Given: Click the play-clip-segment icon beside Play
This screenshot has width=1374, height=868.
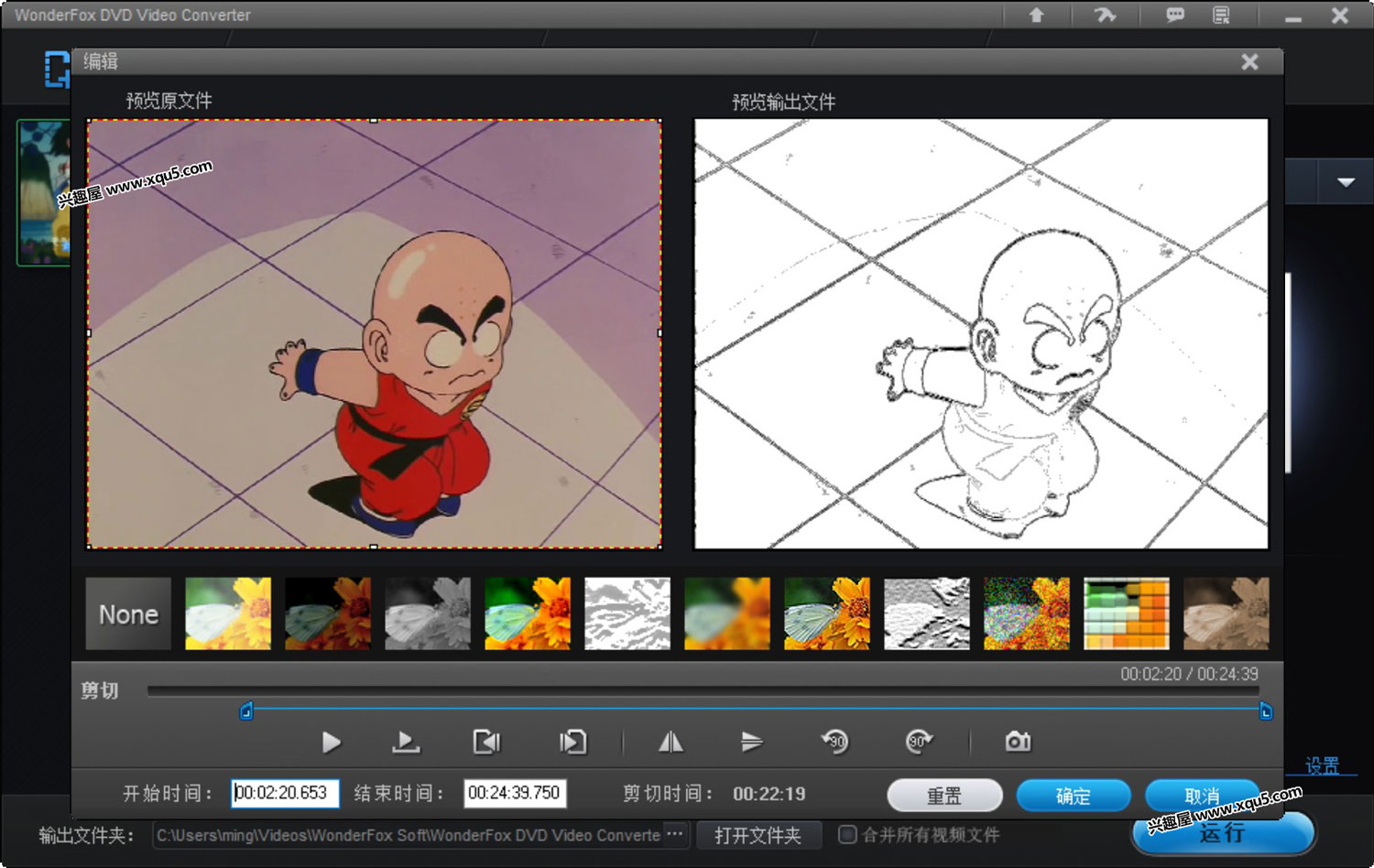Looking at the screenshot, I should coord(405,742).
